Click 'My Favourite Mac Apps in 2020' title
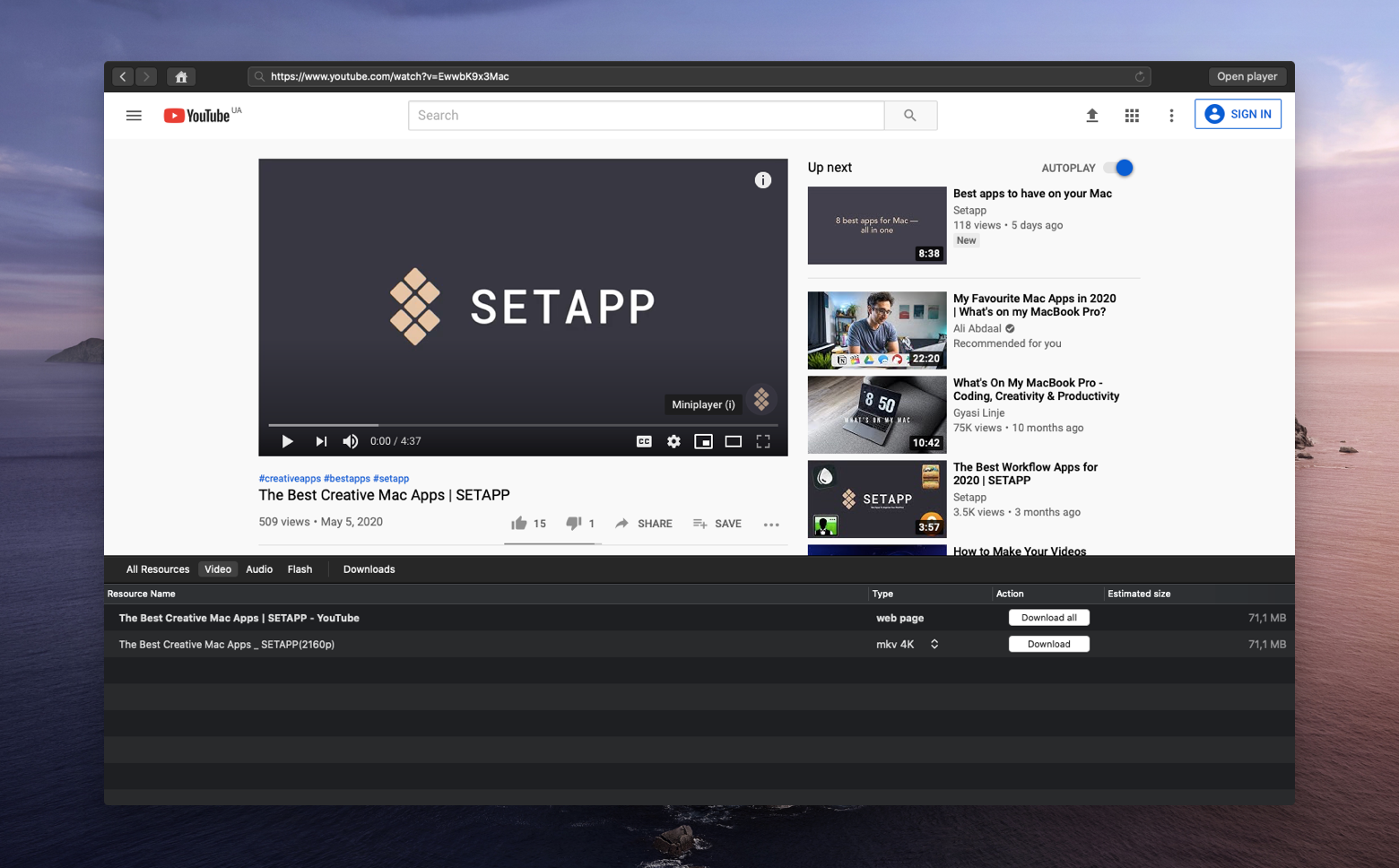Screen dimensions: 1399x868 tap(1035, 305)
